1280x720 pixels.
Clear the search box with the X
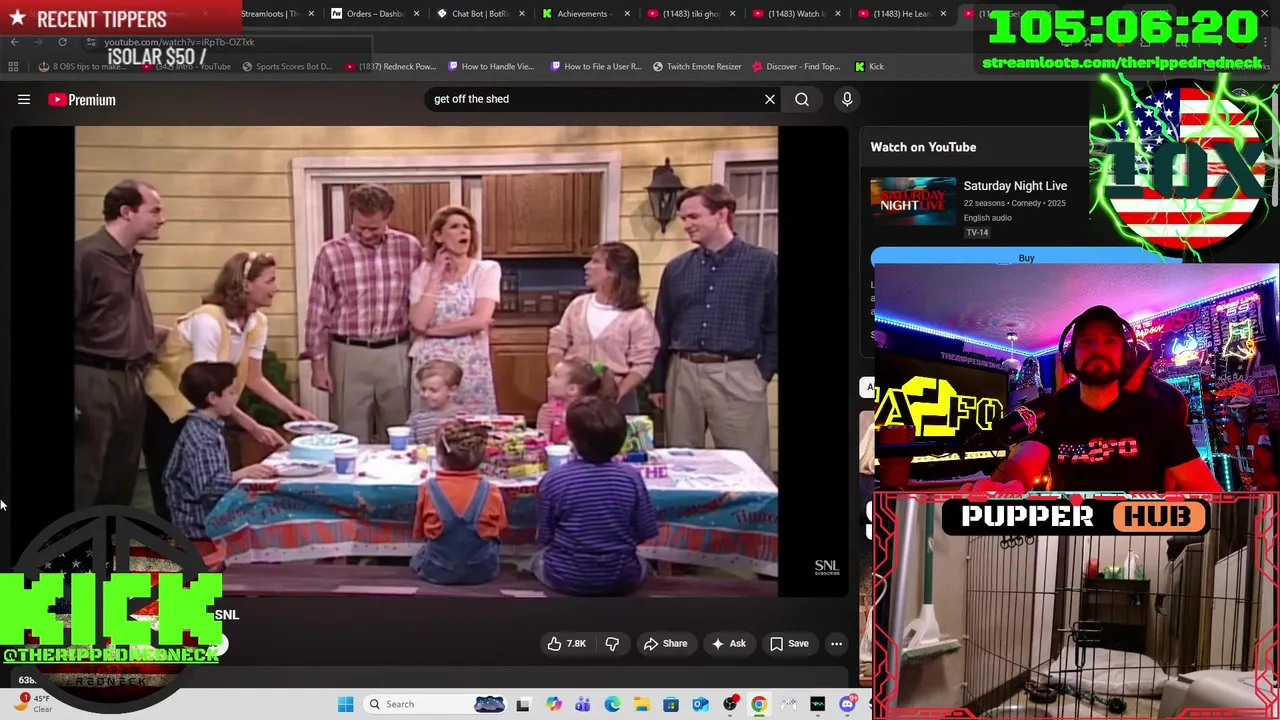point(770,99)
